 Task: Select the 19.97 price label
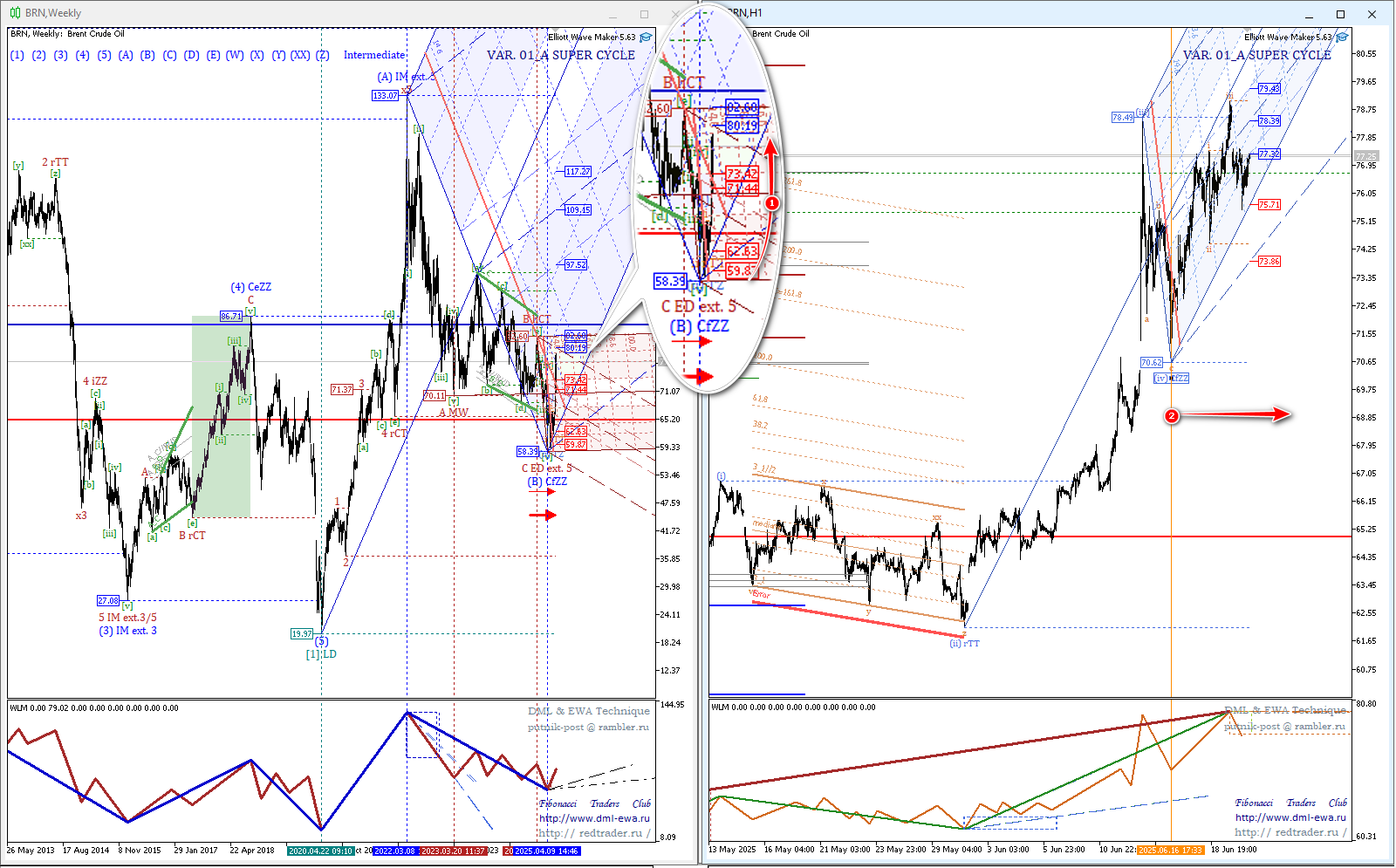(302, 634)
